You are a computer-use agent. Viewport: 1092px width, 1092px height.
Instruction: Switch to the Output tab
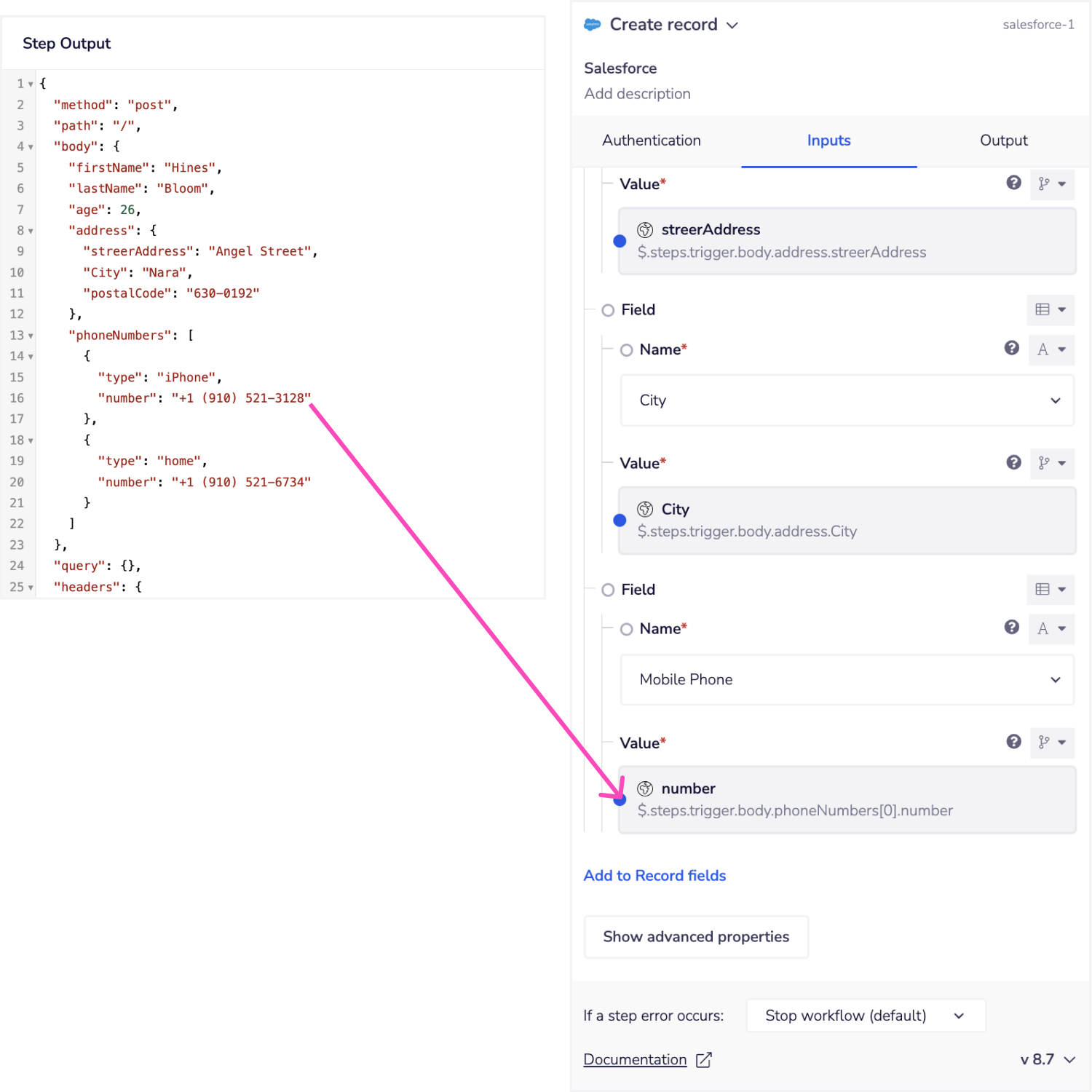pos(1003,141)
